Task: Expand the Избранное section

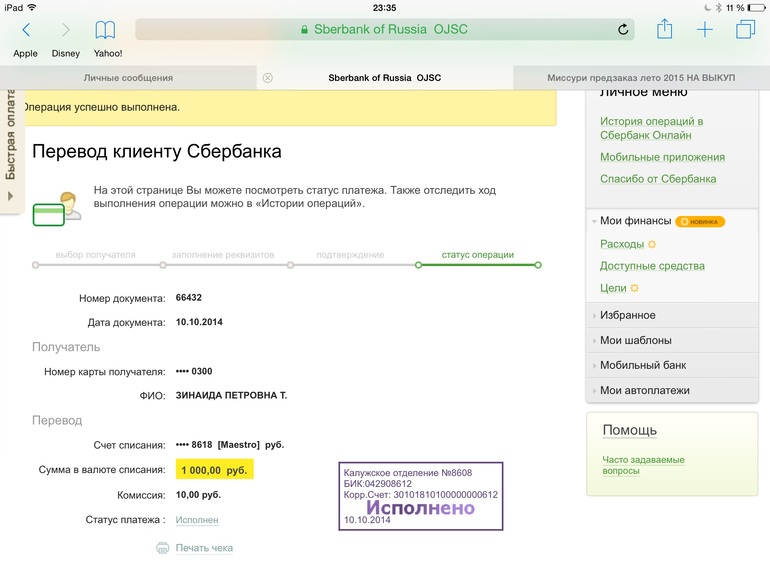Action: click(x=672, y=315)
